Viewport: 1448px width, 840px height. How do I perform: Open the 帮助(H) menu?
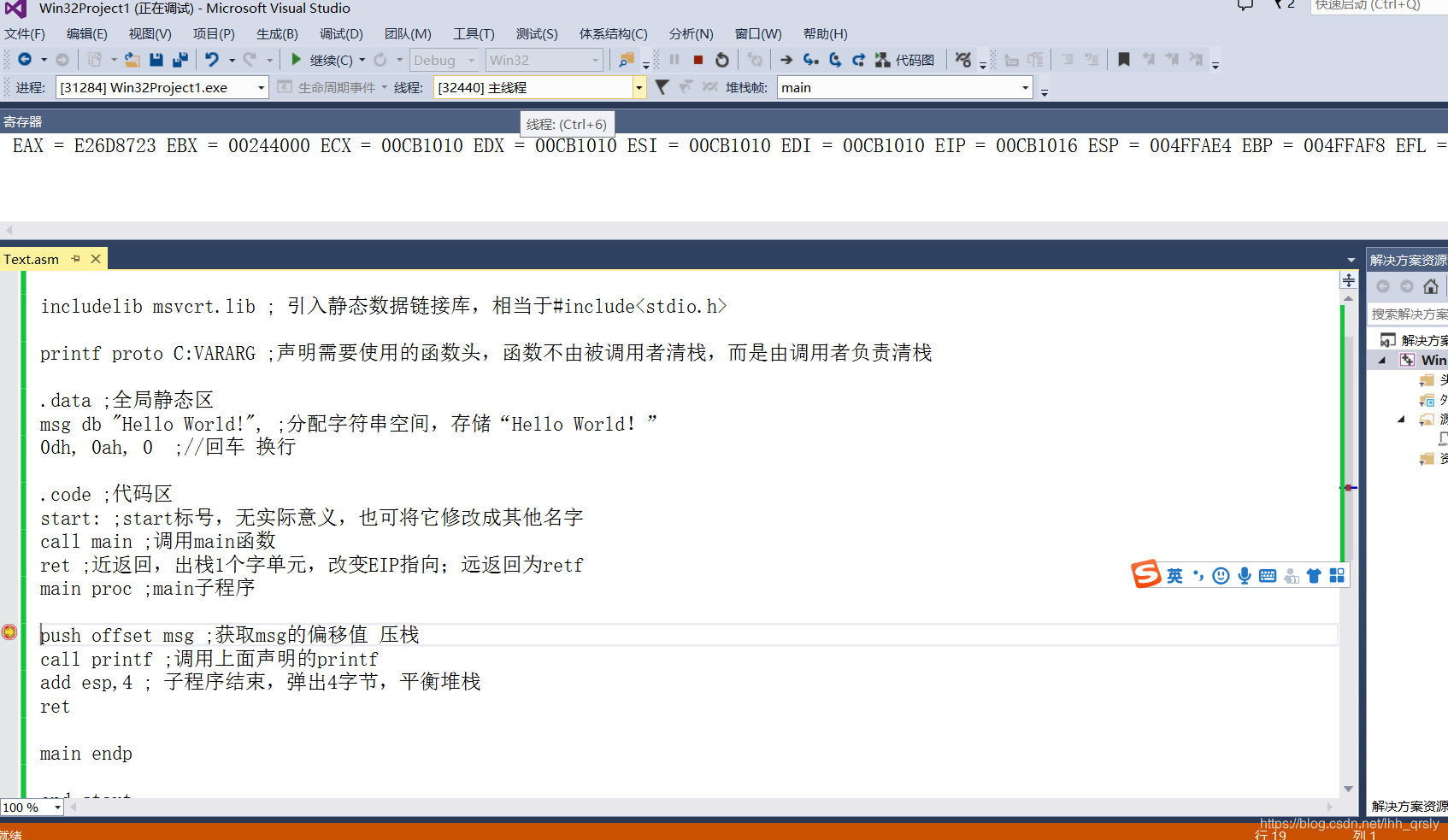[826, 34]
